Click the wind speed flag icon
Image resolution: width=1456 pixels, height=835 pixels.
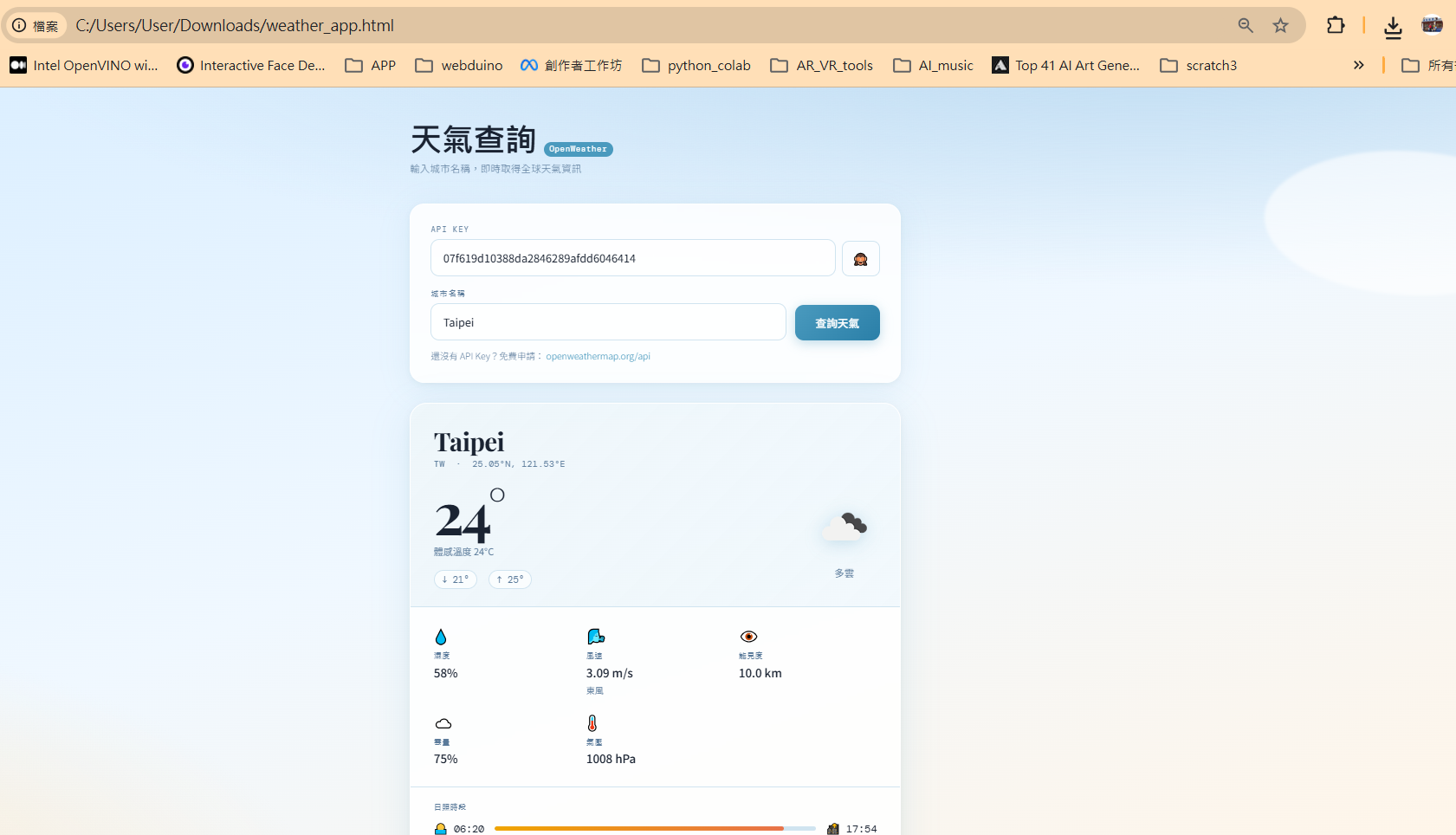pyautogui.click(x=595, y=635)
